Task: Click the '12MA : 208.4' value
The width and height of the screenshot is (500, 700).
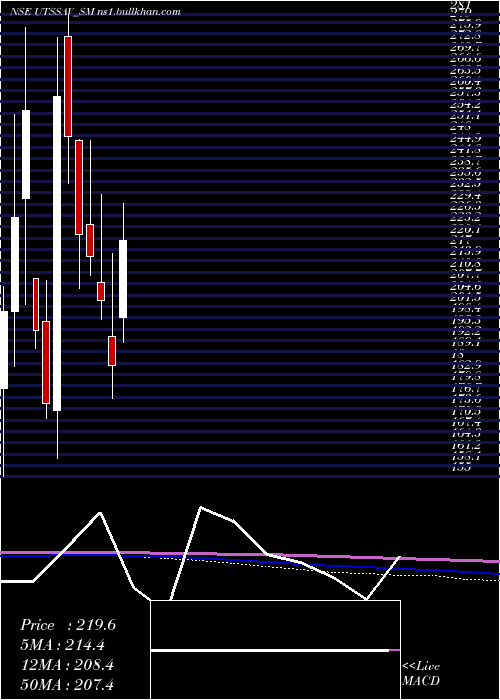Action: coord(67,665)
